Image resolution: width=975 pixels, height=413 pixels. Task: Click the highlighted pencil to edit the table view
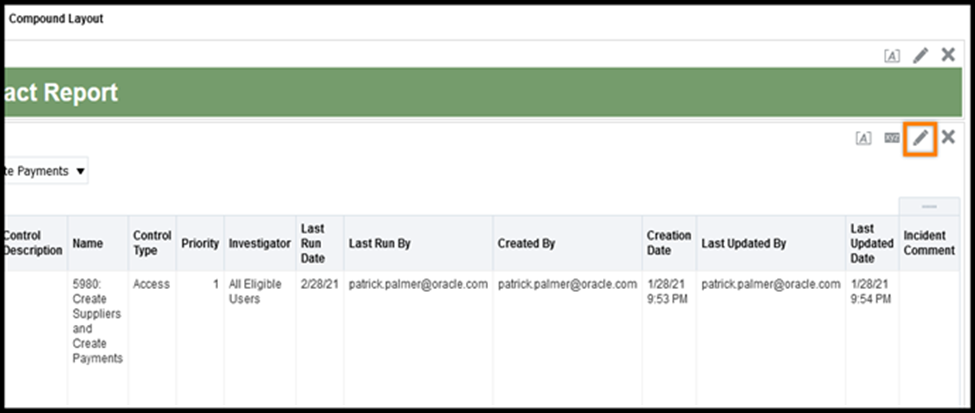(920, 138)
